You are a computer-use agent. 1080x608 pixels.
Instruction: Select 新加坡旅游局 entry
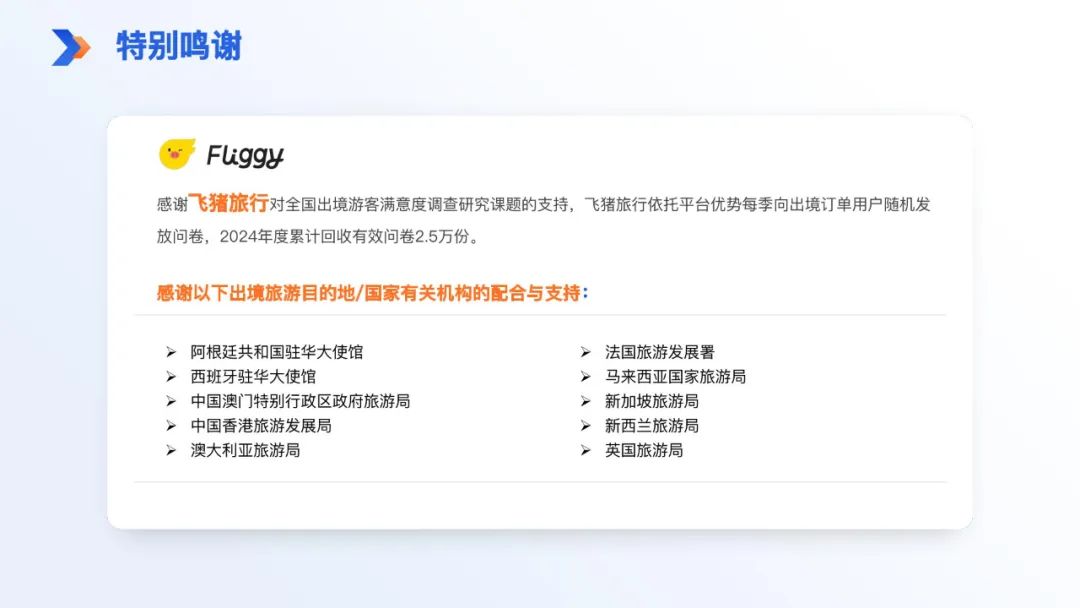652,401
